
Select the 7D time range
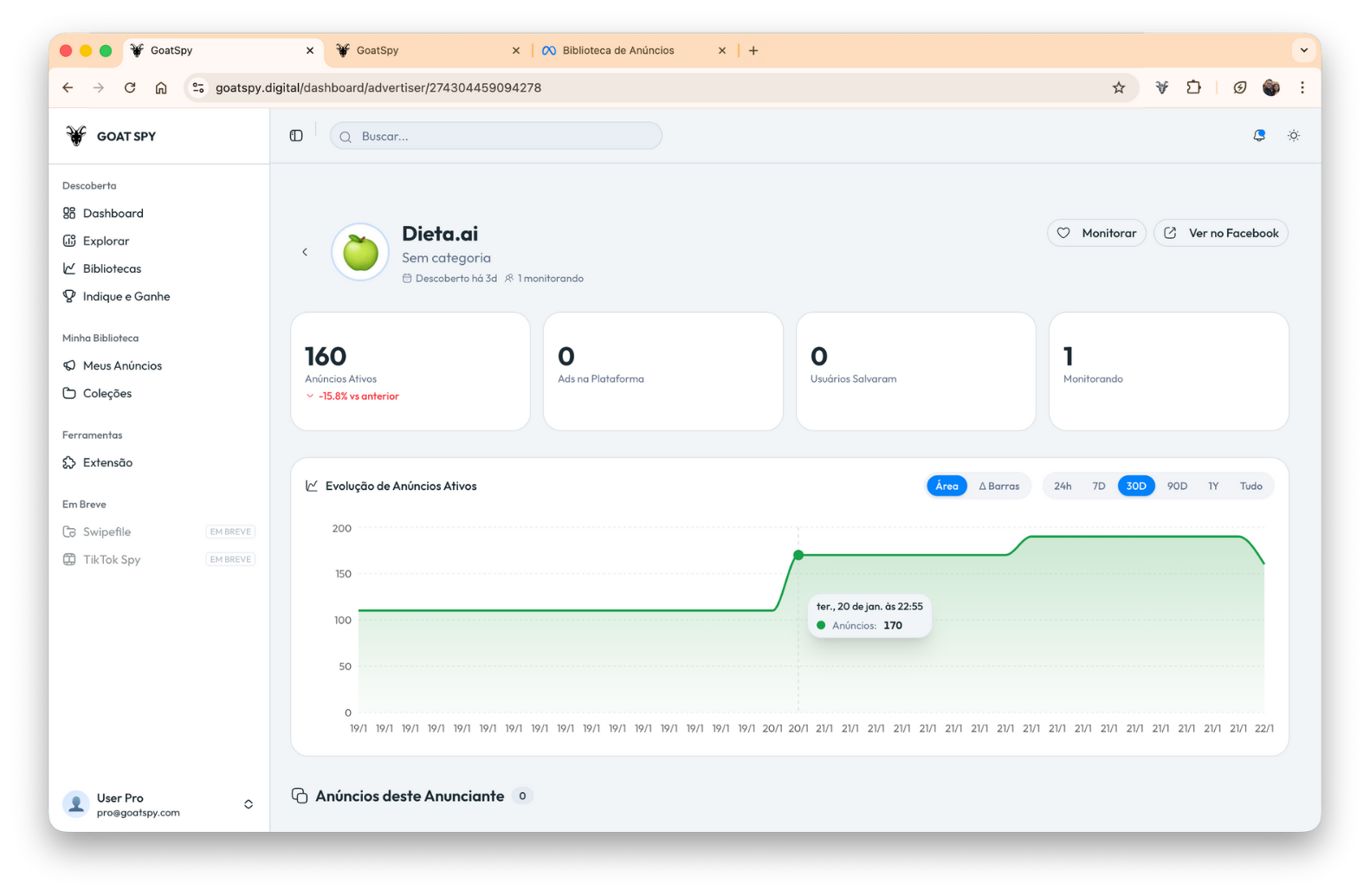(x=1098, y=487)
